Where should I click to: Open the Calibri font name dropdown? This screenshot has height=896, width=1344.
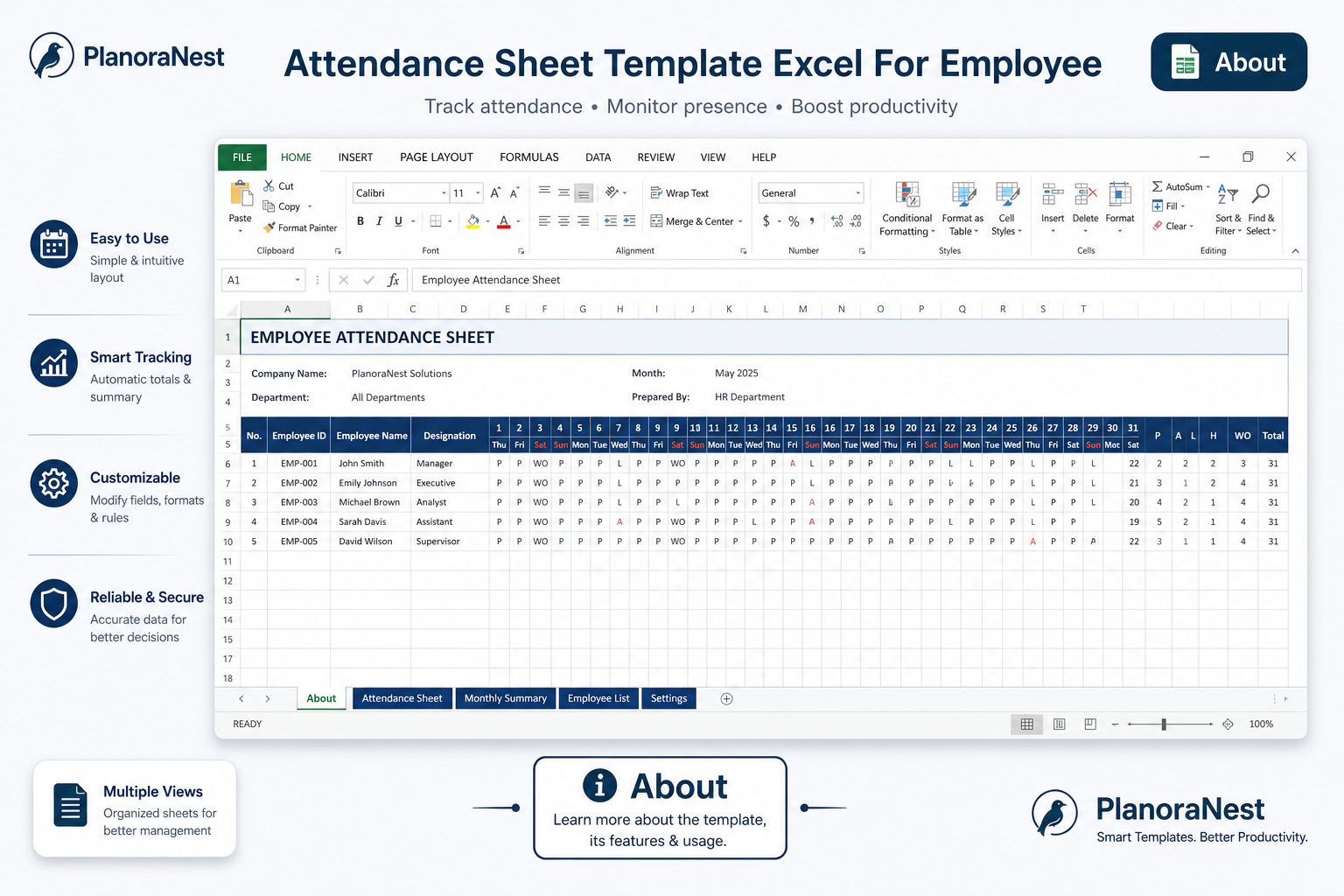[444, 193]
